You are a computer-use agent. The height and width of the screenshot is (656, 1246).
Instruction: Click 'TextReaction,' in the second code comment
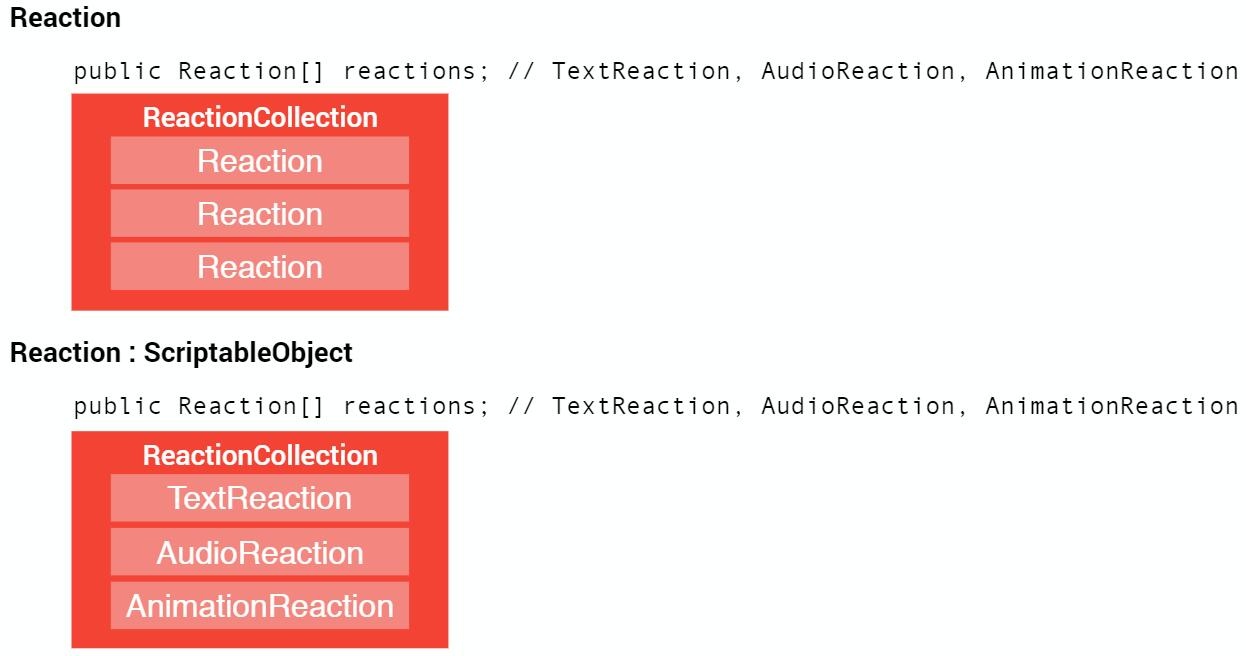coord(647,406)
